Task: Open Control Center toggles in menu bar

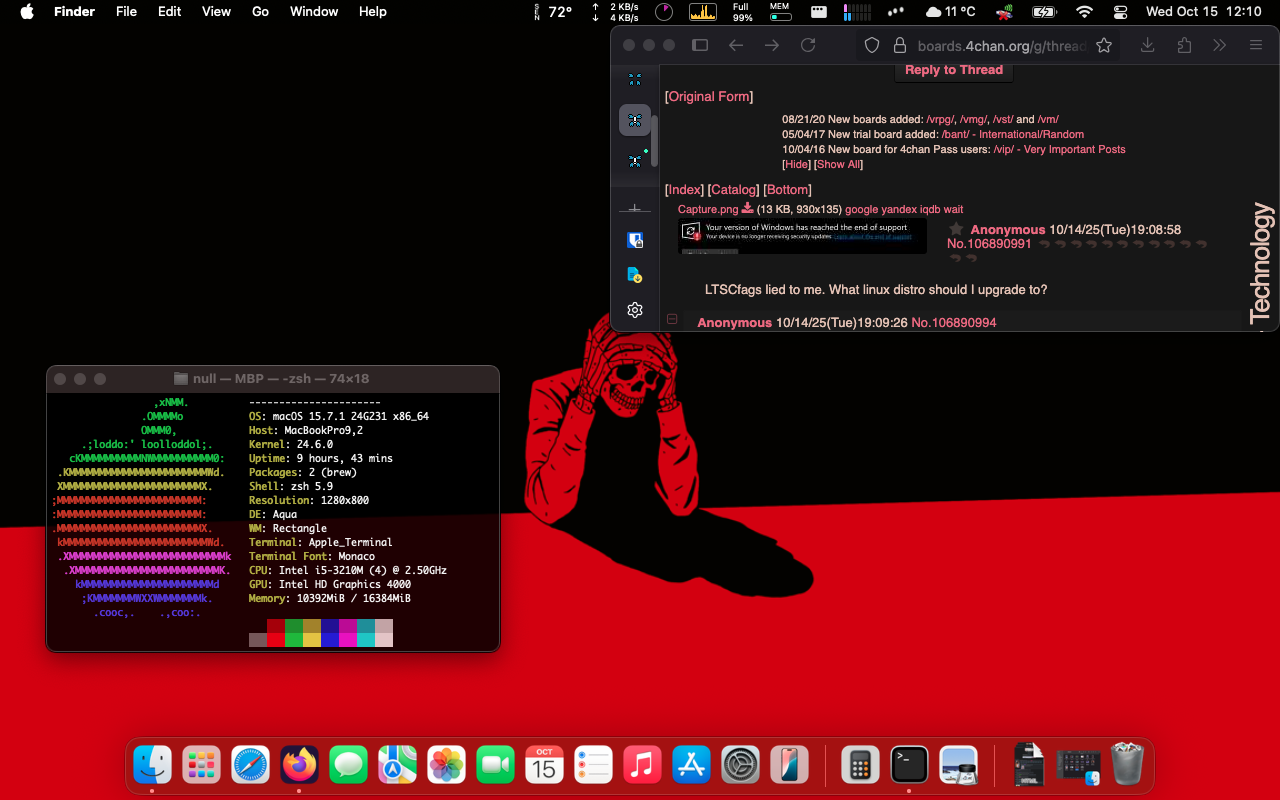Action: click(1120, 12)
